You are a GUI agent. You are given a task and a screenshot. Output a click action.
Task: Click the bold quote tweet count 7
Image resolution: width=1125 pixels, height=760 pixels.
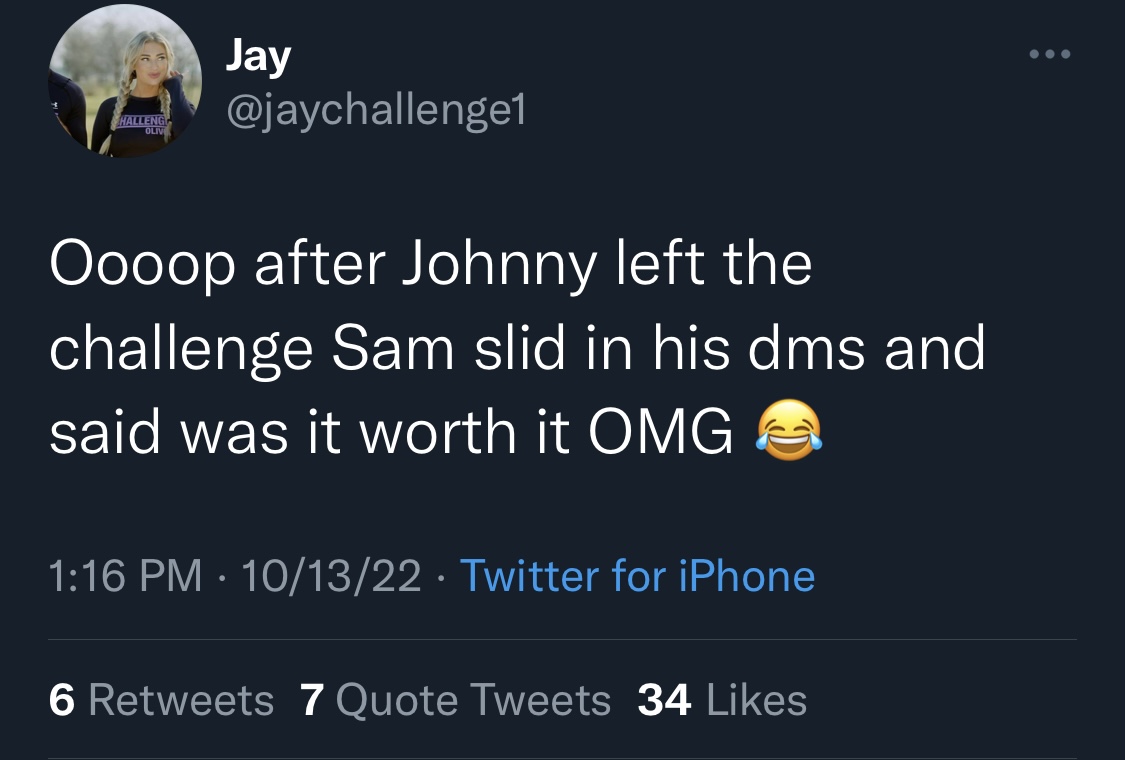pyautogui.click(x=312, y=700)
